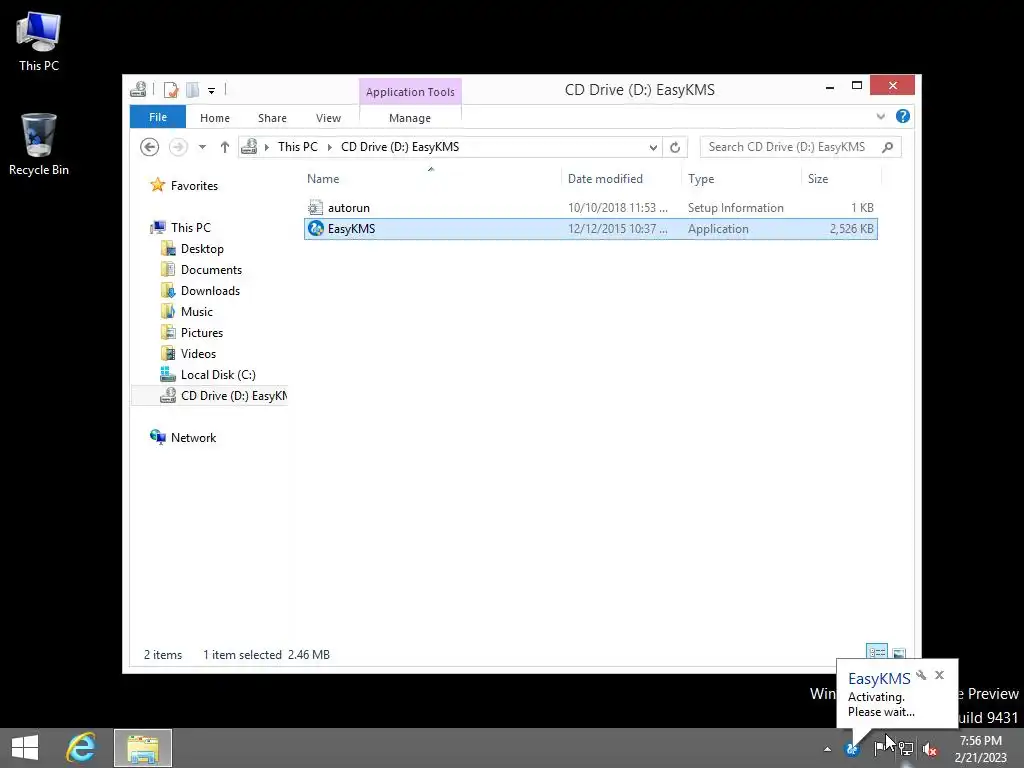Close the EasyKMS notification balloon
Viewport: 1024px width, 768px height.
click(x=939, y=675)
